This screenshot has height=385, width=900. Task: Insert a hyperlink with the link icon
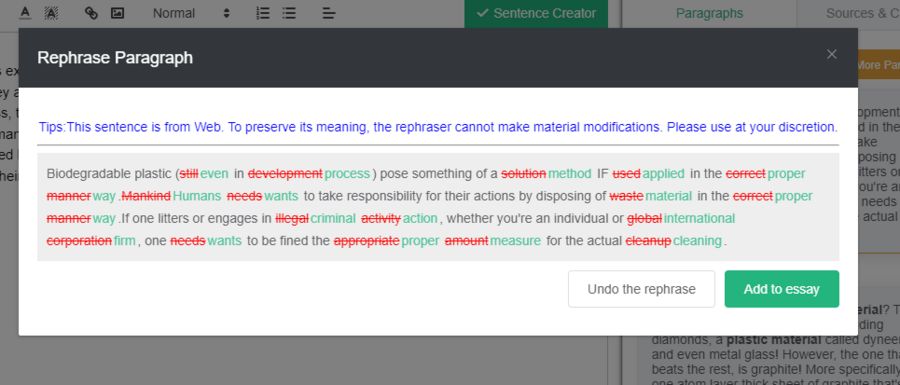click(x=91, y=13)
